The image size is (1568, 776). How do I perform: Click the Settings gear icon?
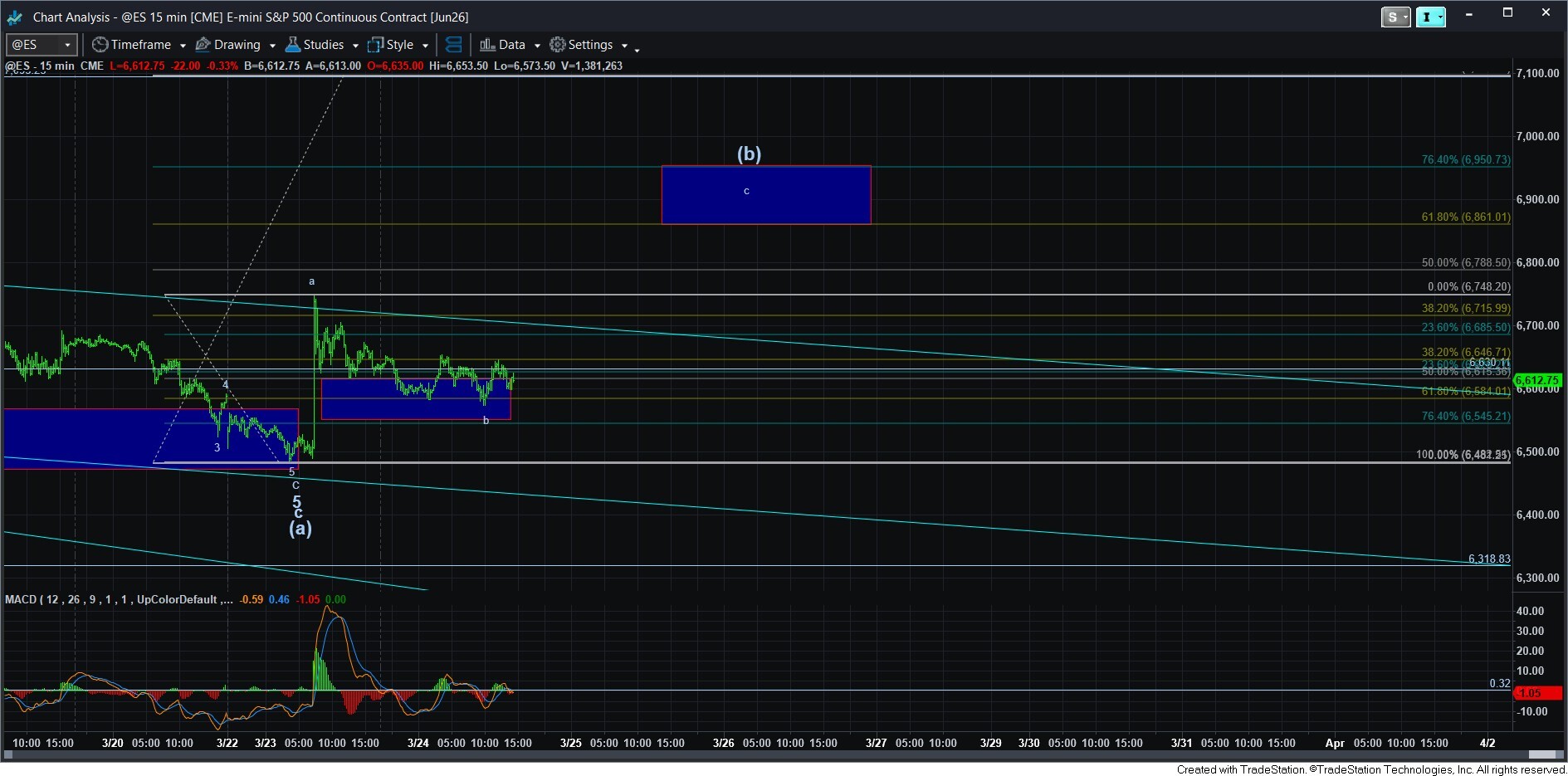pyautogui.click(x=557, y=45)
